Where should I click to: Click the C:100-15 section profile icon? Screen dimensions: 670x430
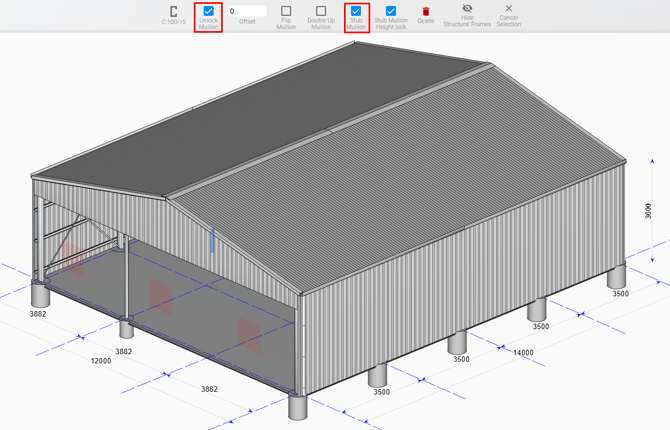[x=174, y=12]
